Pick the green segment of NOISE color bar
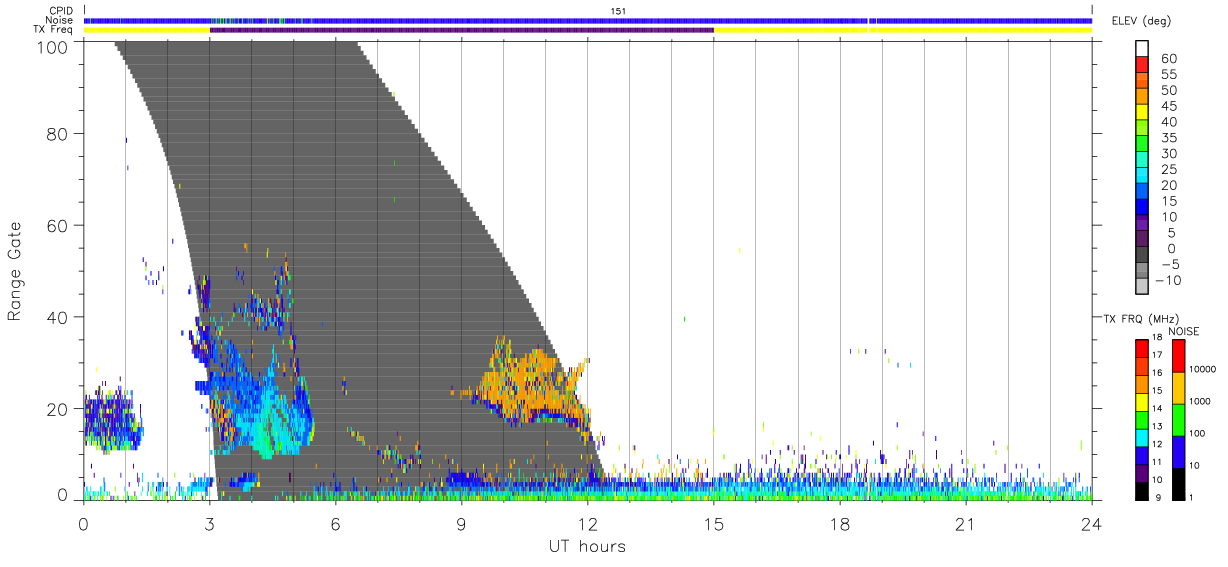The image size is (1228, 567). 1178,419
